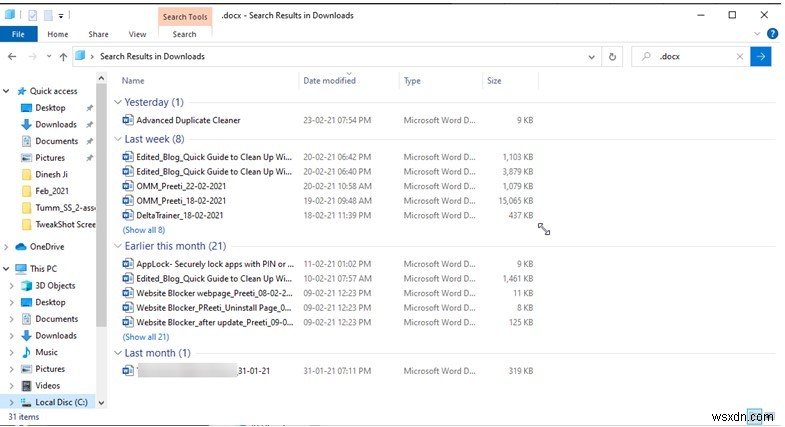Click the Search Tools contextual tab
The image size is (785, 427).
(185, 17)
